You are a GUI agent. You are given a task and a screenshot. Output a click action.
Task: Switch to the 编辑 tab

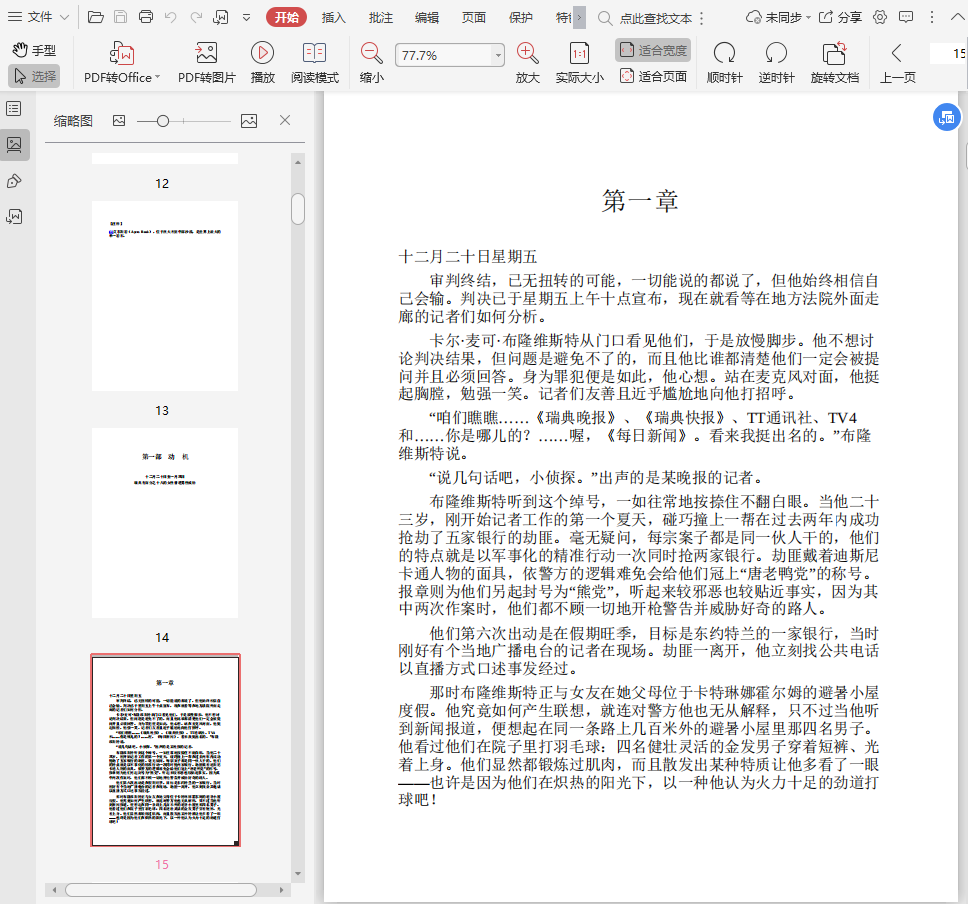pos(427,18)
